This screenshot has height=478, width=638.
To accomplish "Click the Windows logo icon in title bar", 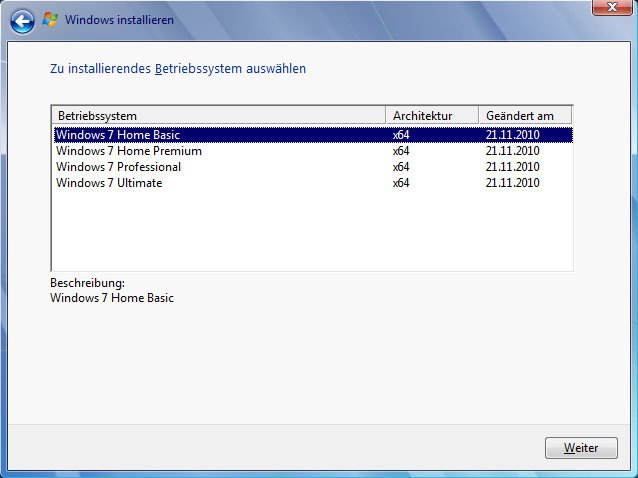I will [x=50, y=20].
